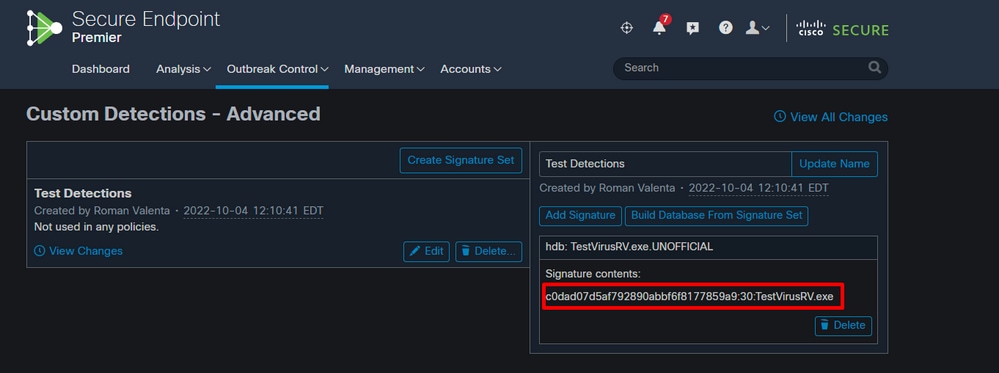The image size is (999, 373).
Task: Go to the Dashboard tab
Action: (x=101, y=69)
